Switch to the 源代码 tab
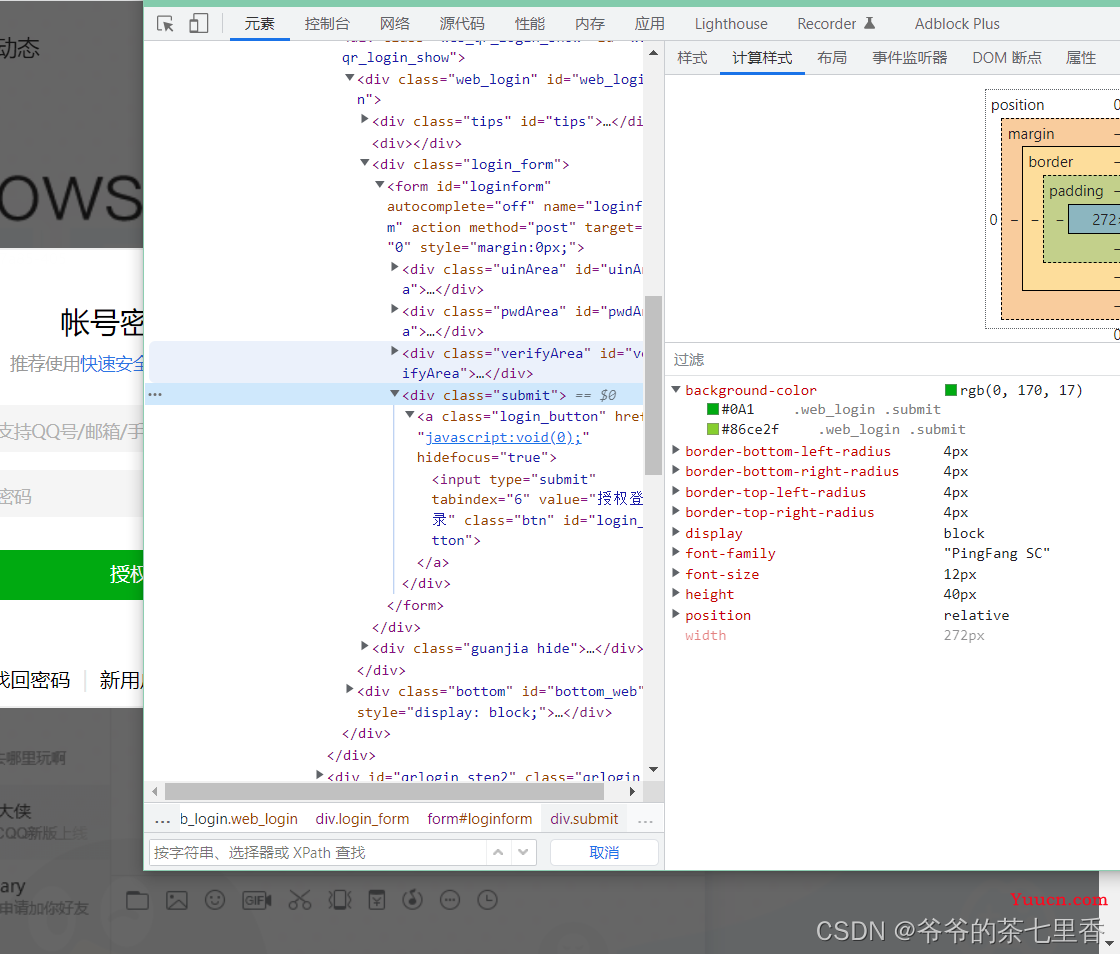Screen dimensions: 1120x954 [462, 24]
